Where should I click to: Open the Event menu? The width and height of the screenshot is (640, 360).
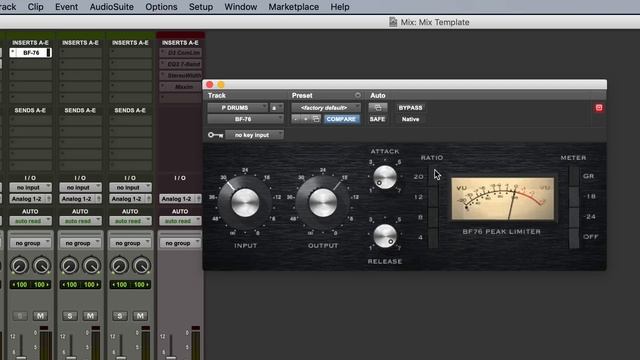pos(67,7)
